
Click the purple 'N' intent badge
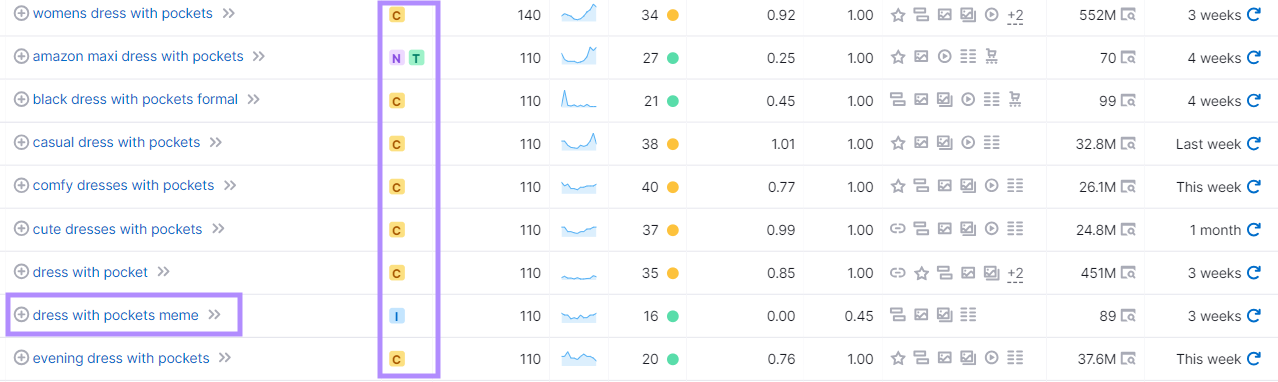[x=396, y=58]
